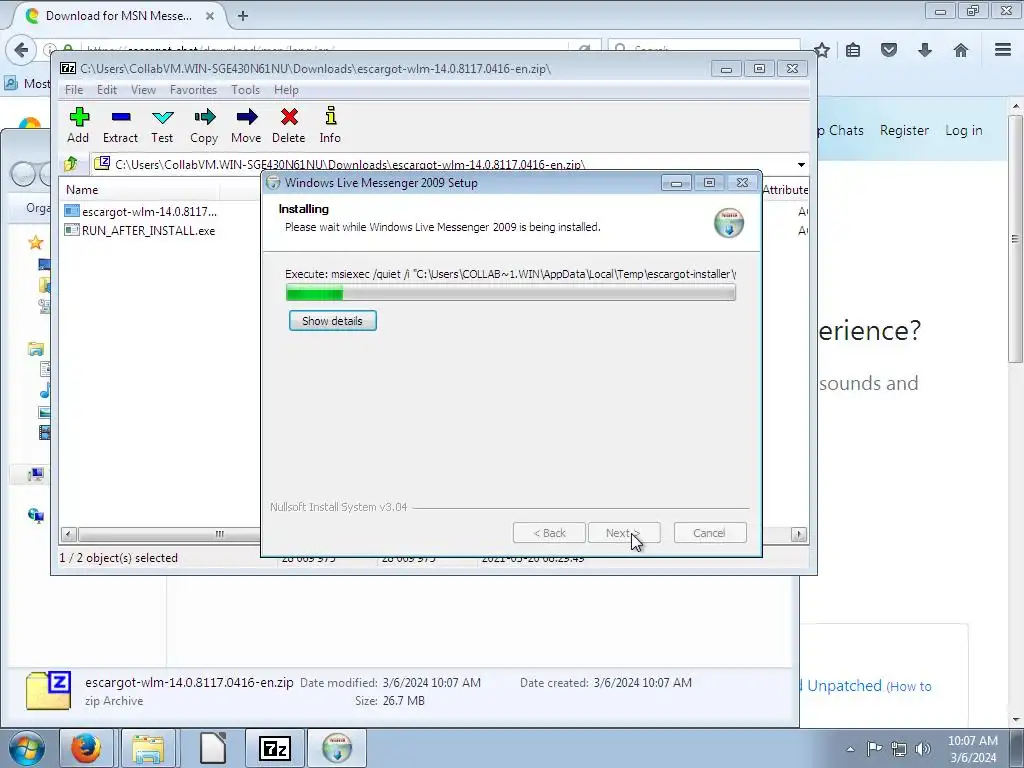Expand the 7-Zip address path dropdown
1024x768 pixels.
[x=801, y=165]
